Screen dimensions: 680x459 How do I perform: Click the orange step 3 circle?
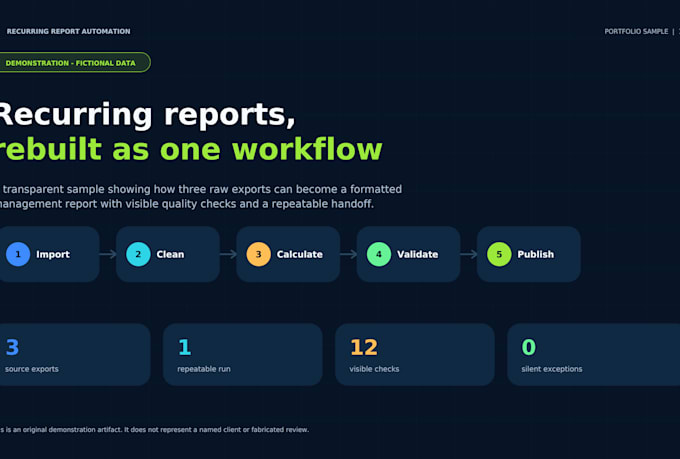[258, 254]
